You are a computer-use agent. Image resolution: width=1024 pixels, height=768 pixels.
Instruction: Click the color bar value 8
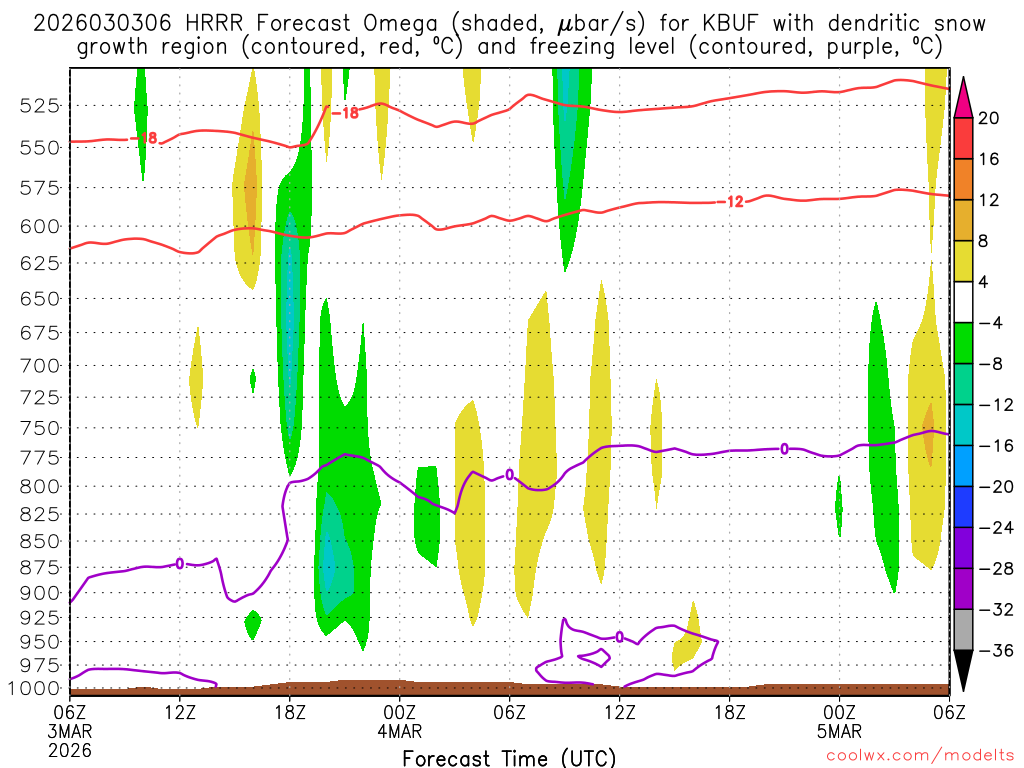pos(983,242)
